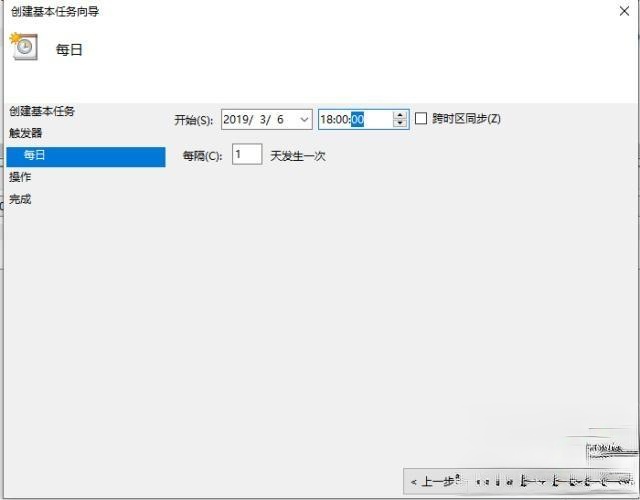
Task: Click the 天发生一次 label text
Action: point(298,156)
